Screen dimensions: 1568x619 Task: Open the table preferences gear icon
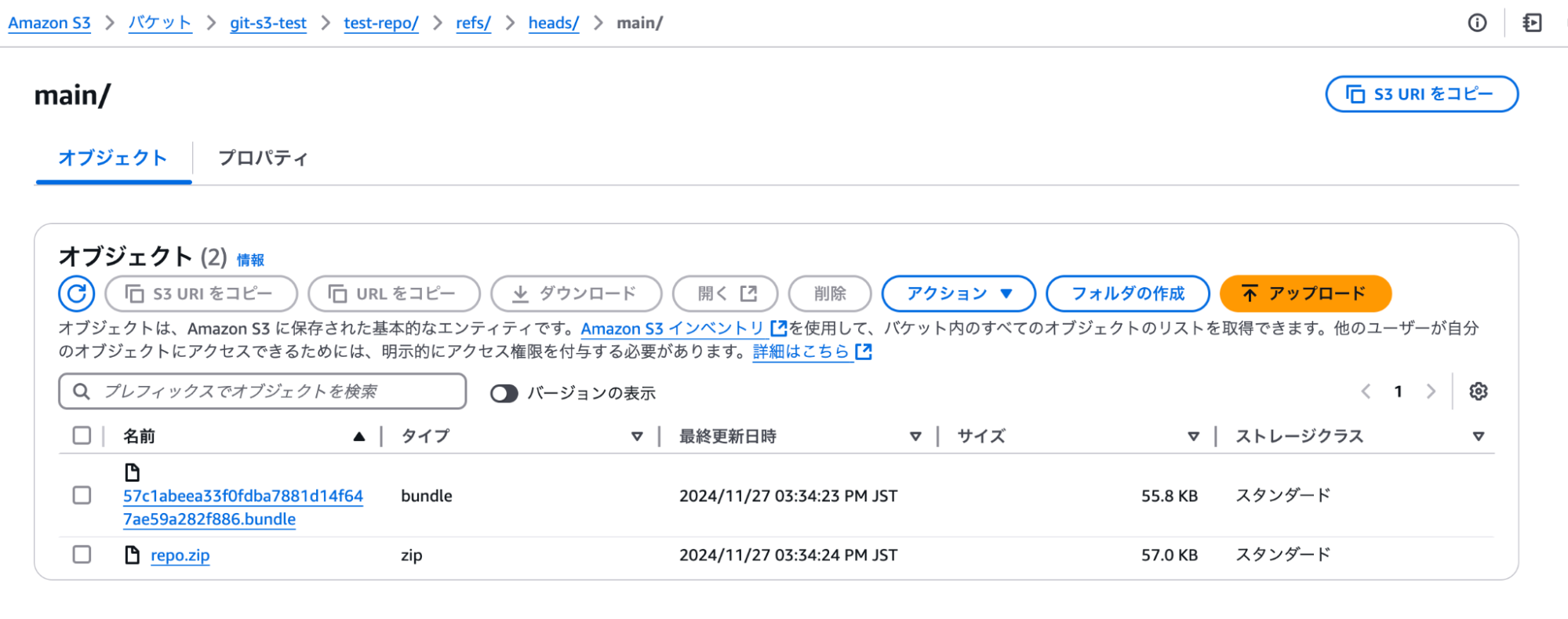coord(1478,391)
